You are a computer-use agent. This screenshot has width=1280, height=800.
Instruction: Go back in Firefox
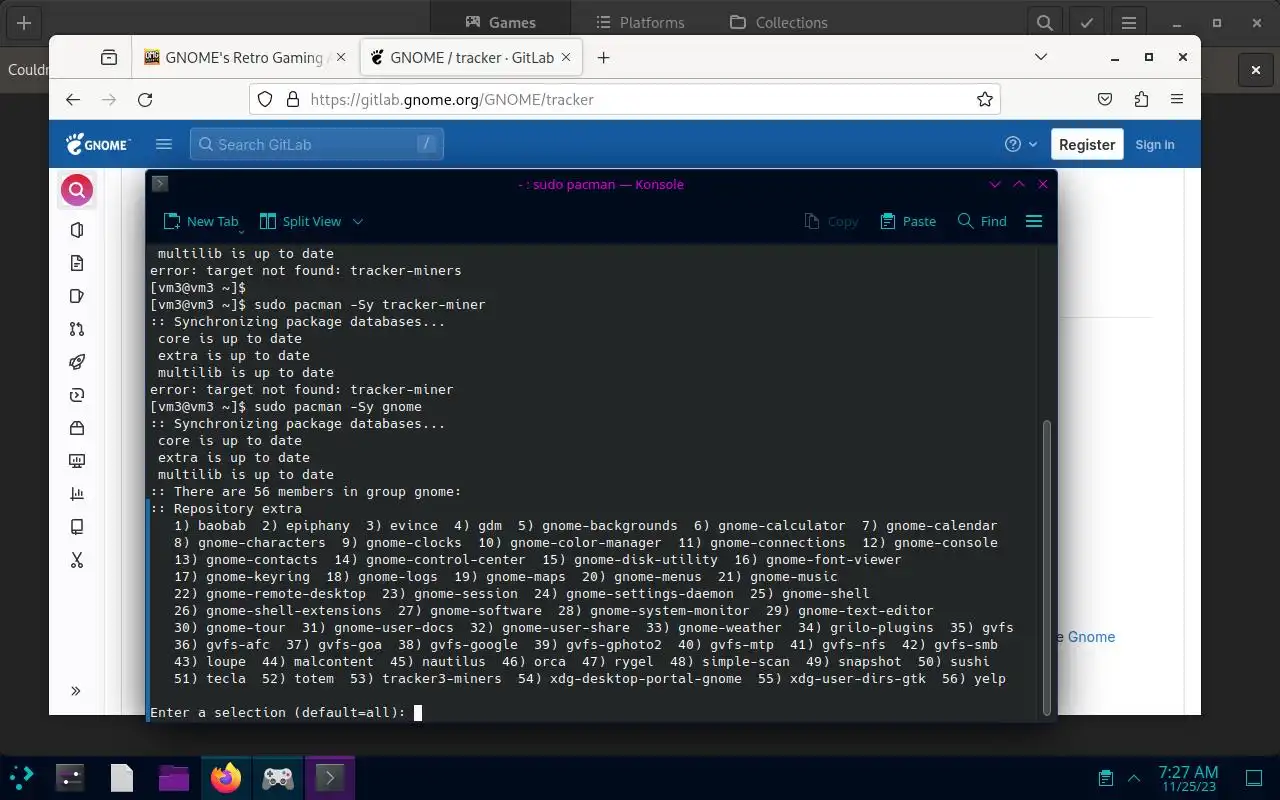coord(72,99)
